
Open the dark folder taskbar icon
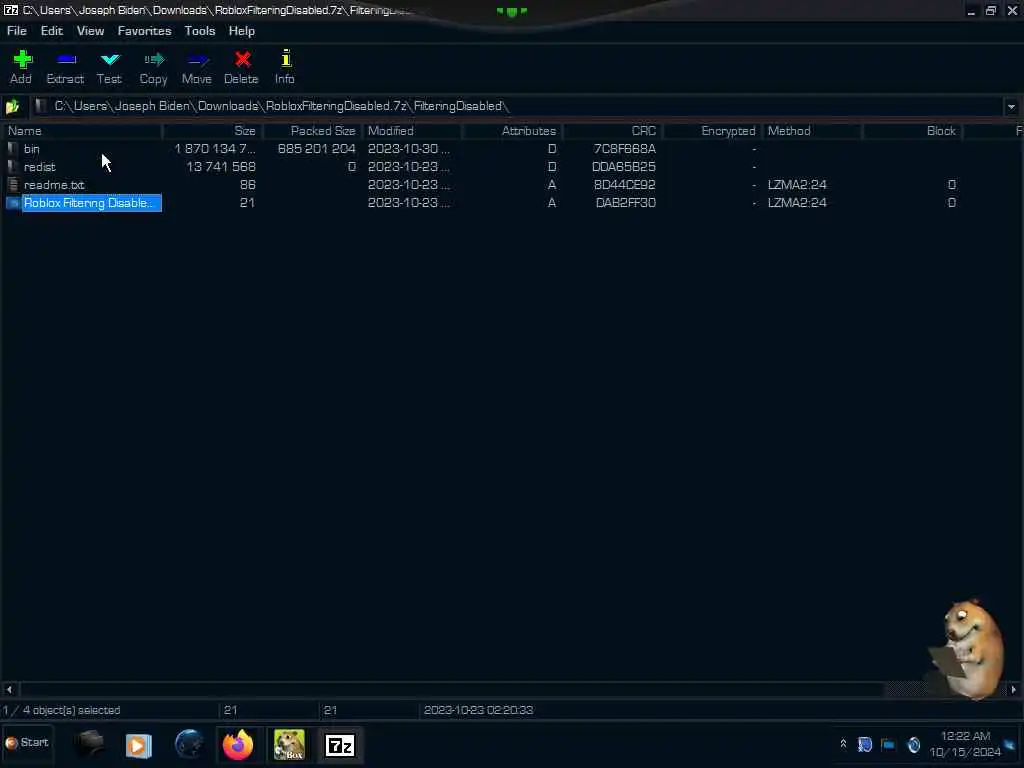tap(89, 745)
